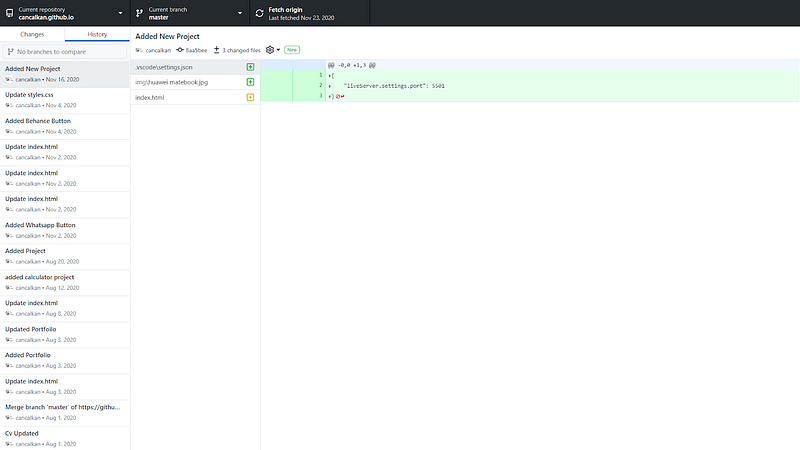Focus the branch compare input field

pos(65,52)
